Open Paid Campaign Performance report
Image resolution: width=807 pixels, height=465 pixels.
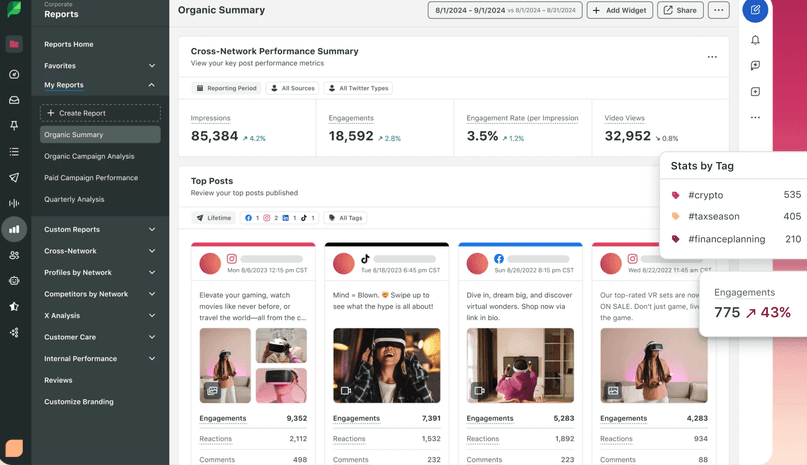point(91,178)
